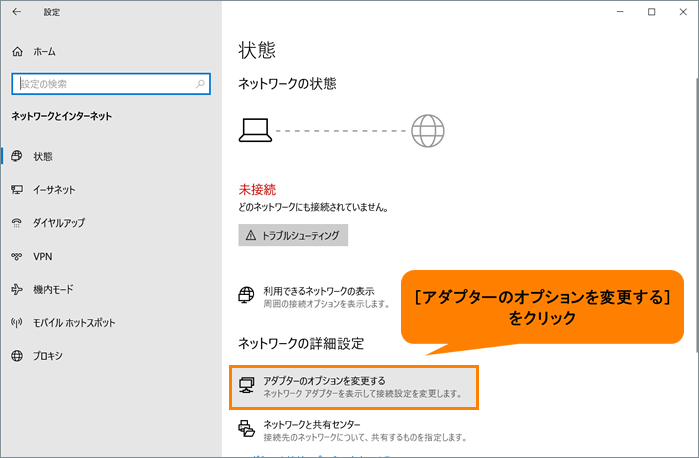Image resolution: width=699 pixels, height=458 pixels.
Task: Click the 機内モード airplane icon
Action: pos(16,289)
